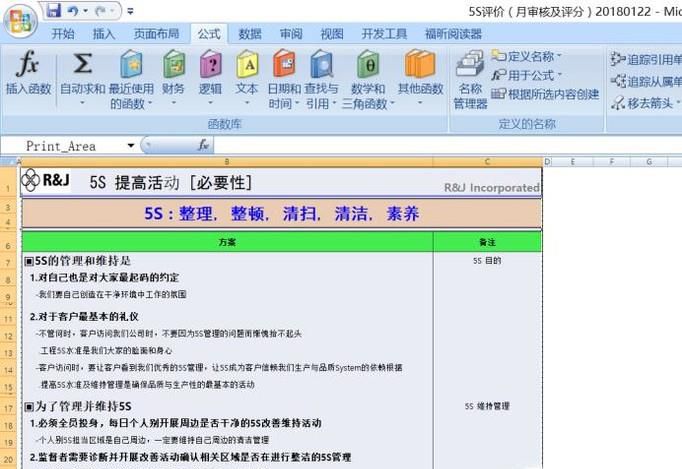
Task: Expand the 其他函数 dropdown arrow
Action: 420,103
